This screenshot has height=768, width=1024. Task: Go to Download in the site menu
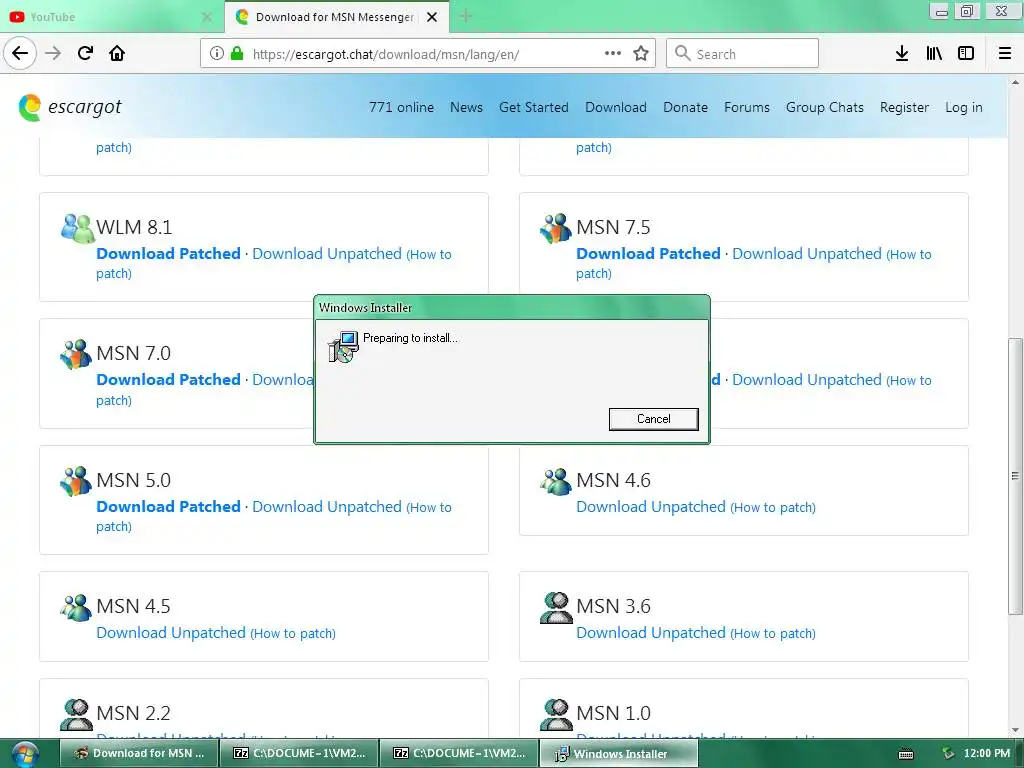tap(616, 107)
